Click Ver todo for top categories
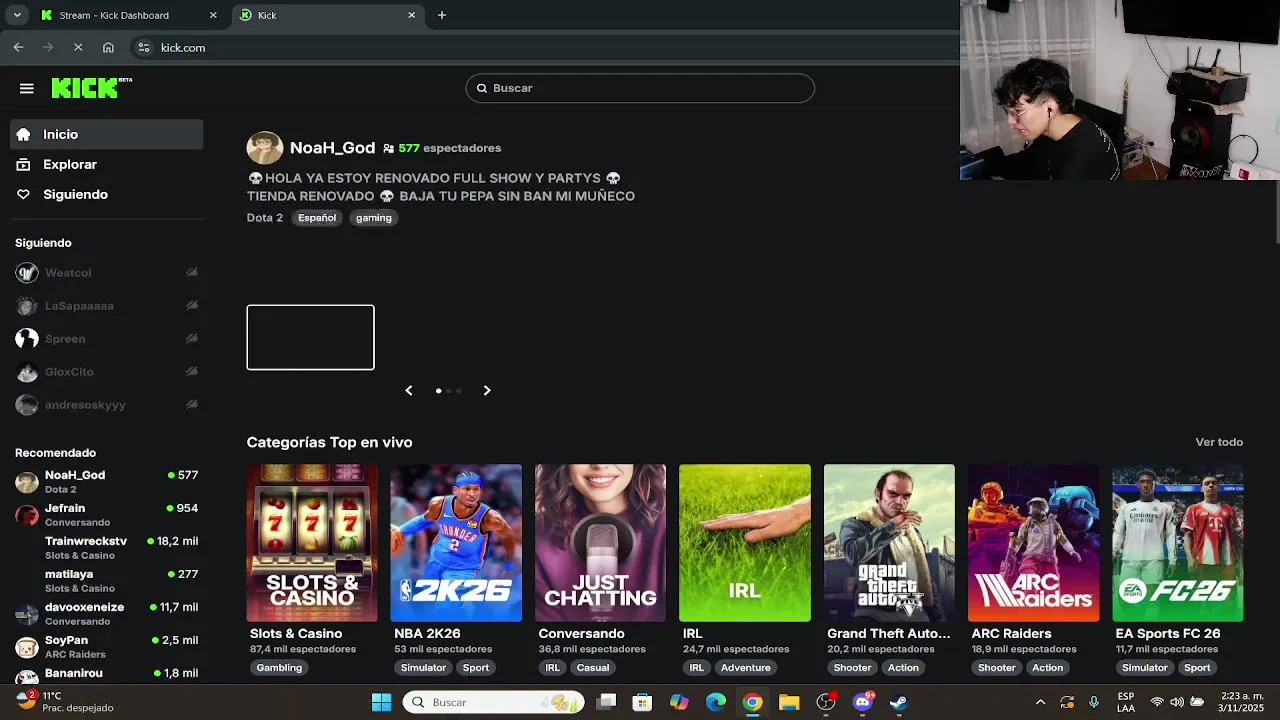Viewport: 1280px width, 720px height. point(1219,442)
